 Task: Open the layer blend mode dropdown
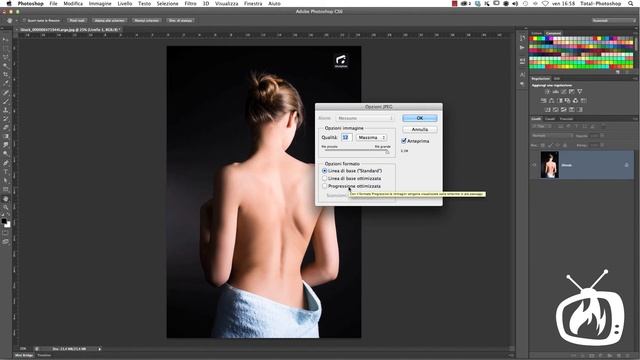click(553, 136)
